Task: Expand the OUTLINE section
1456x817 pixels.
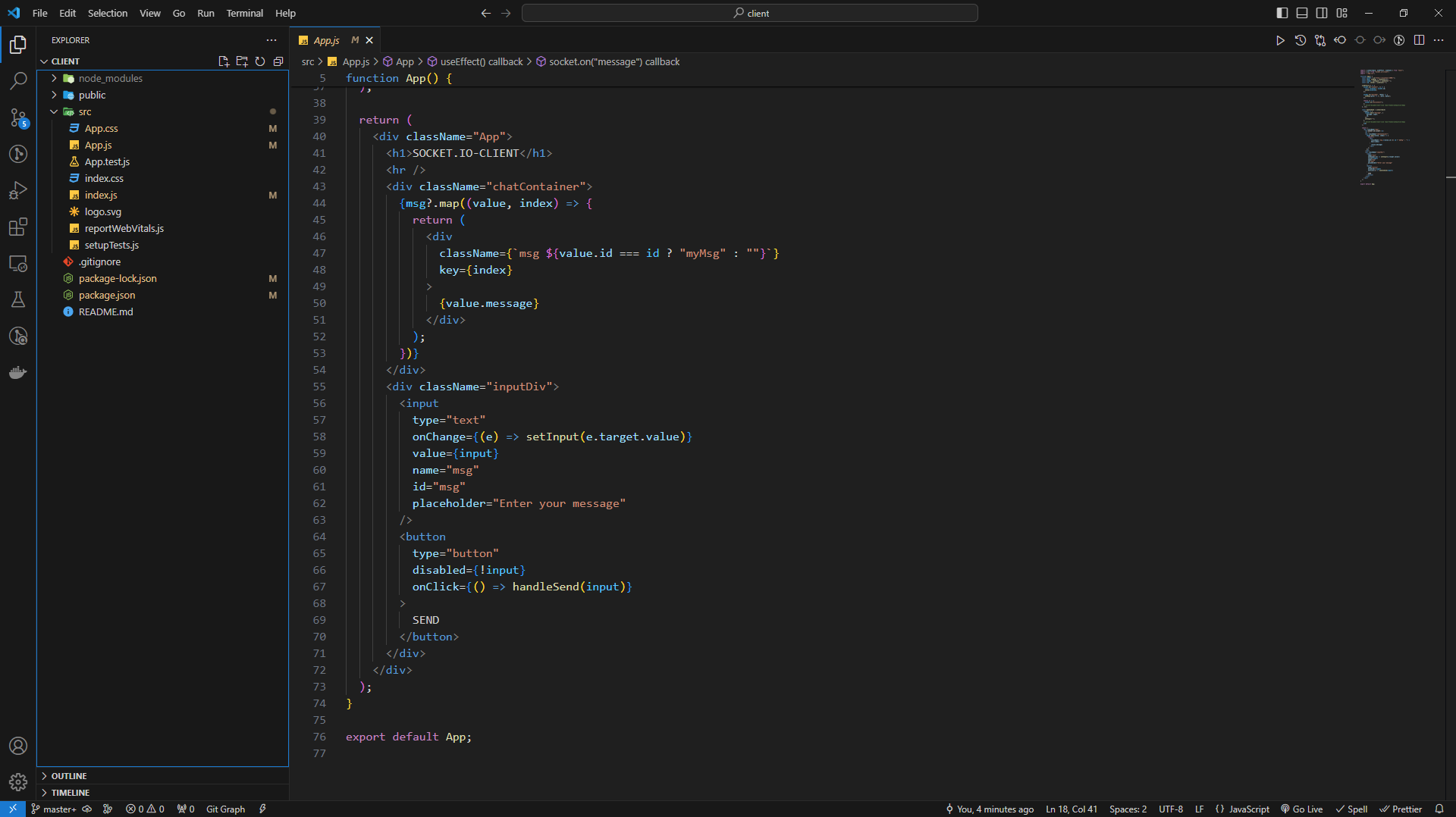Action: (x=68, y=776)
